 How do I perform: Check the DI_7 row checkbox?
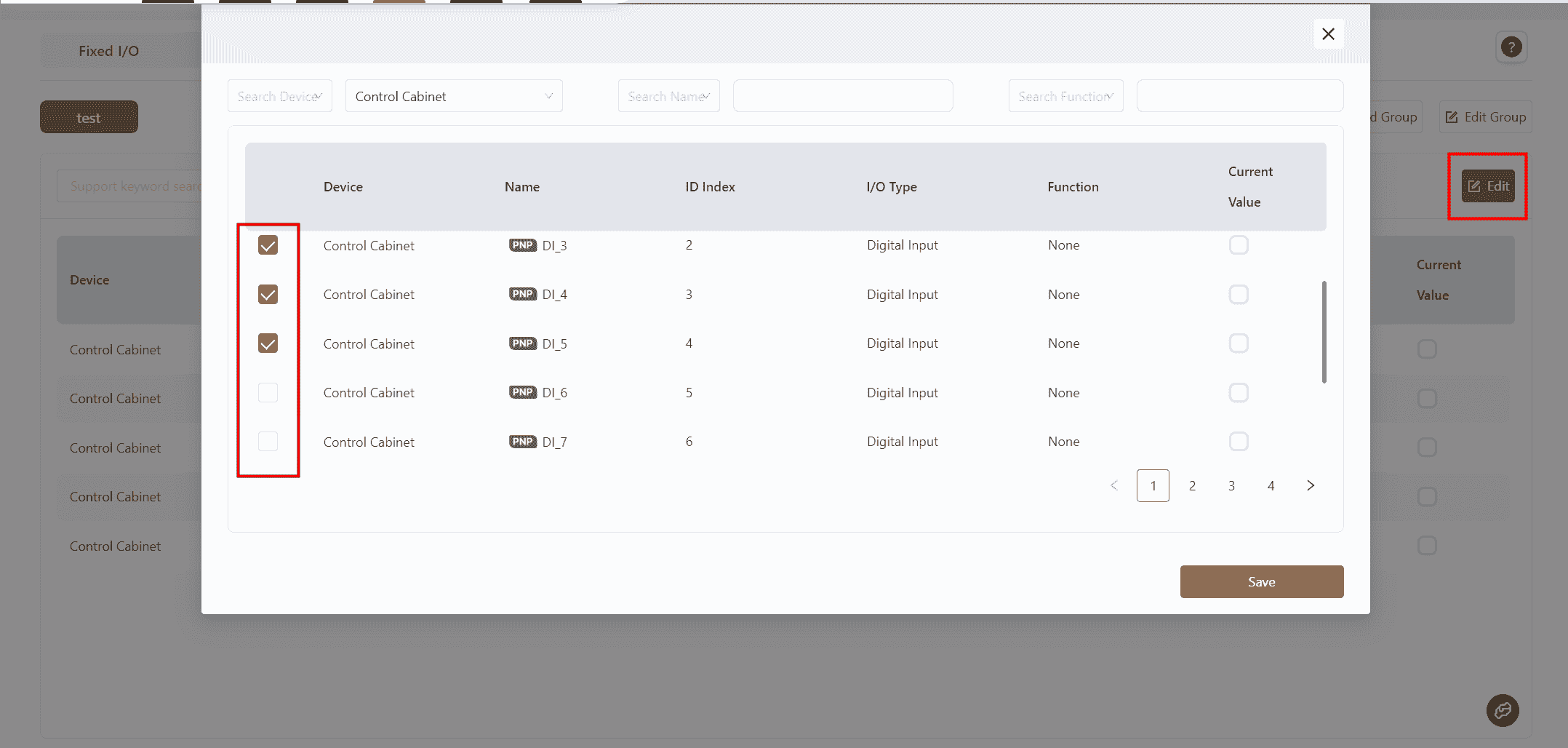(268, 442)
